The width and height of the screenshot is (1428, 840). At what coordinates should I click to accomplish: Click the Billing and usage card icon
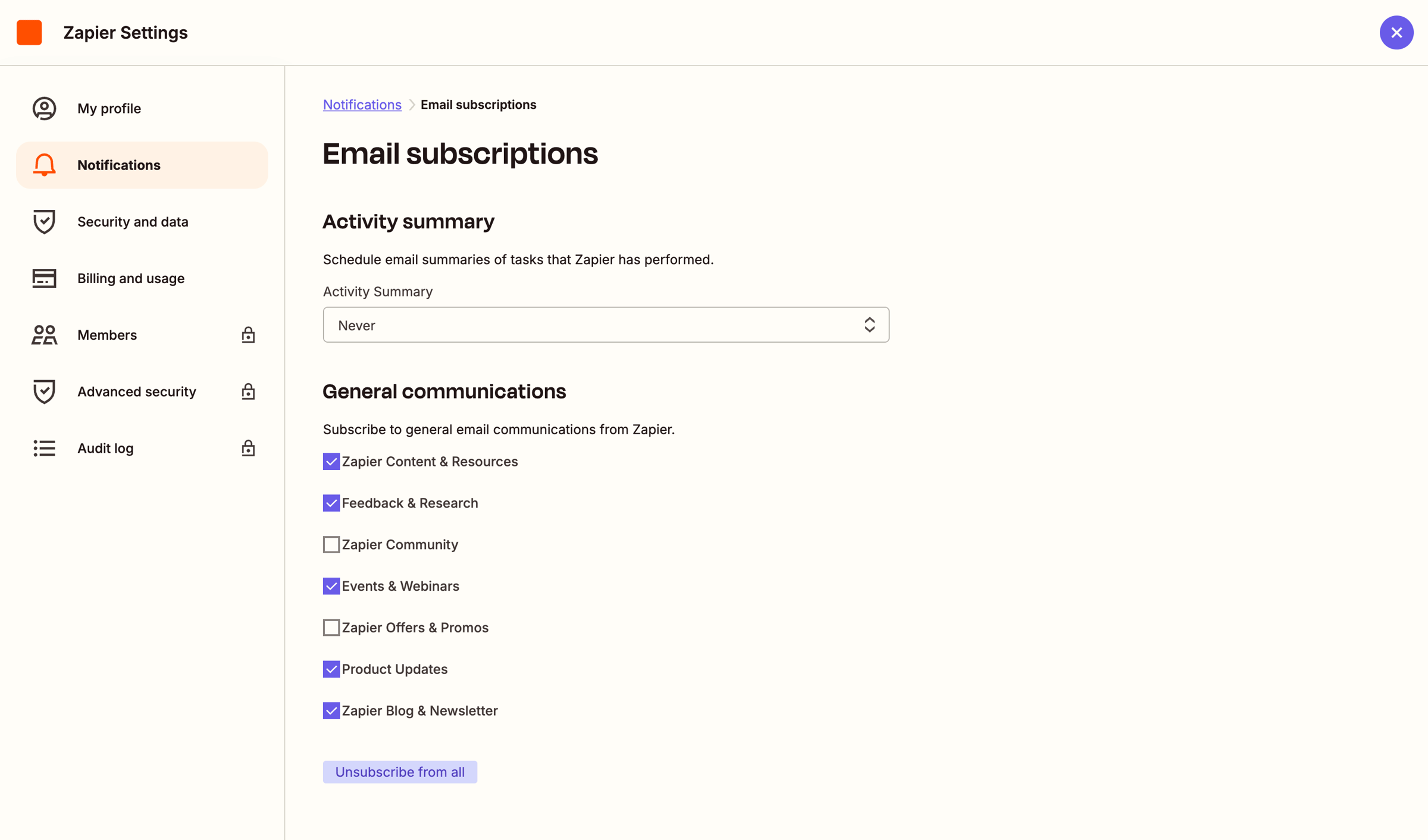(44, 278)
